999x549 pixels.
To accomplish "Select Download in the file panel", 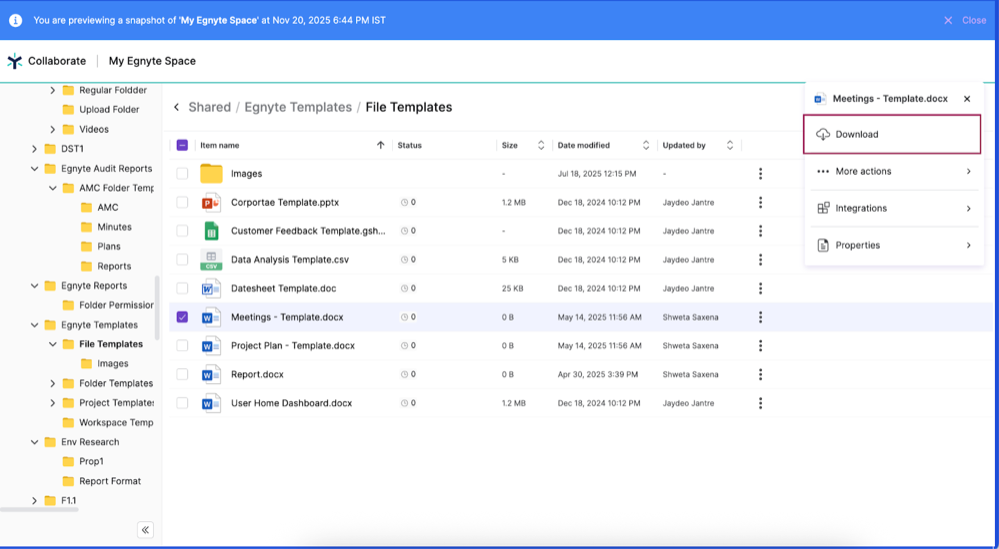I will tap(892, 134).
